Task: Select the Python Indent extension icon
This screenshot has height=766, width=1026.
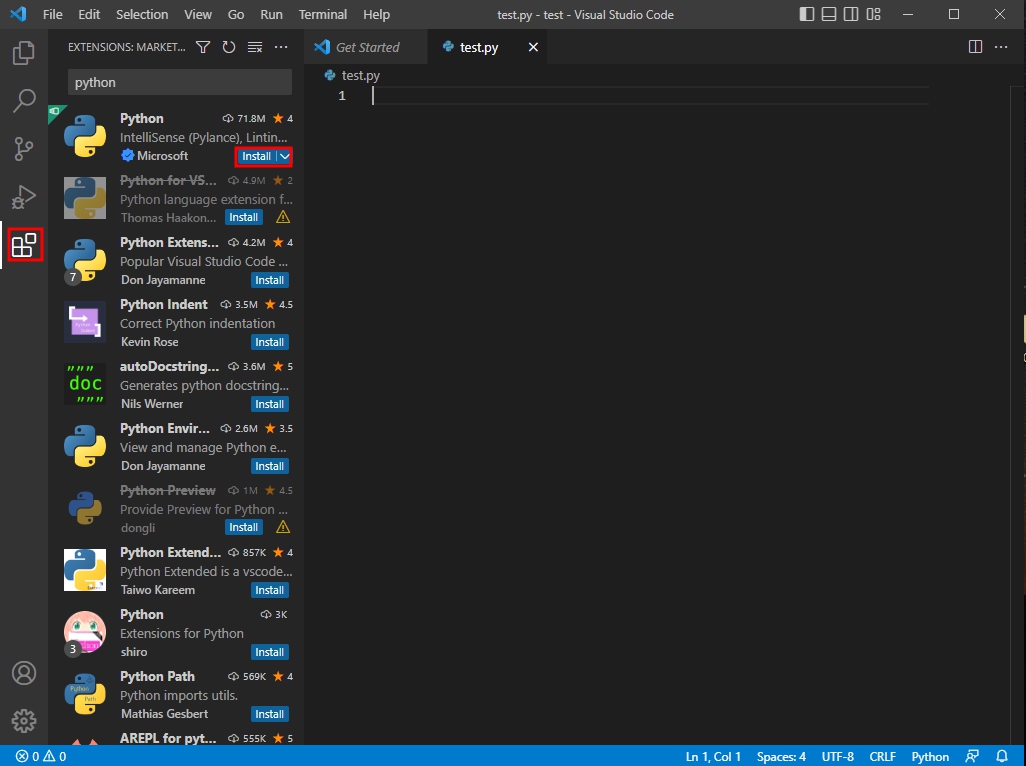Action: (85, 322)
